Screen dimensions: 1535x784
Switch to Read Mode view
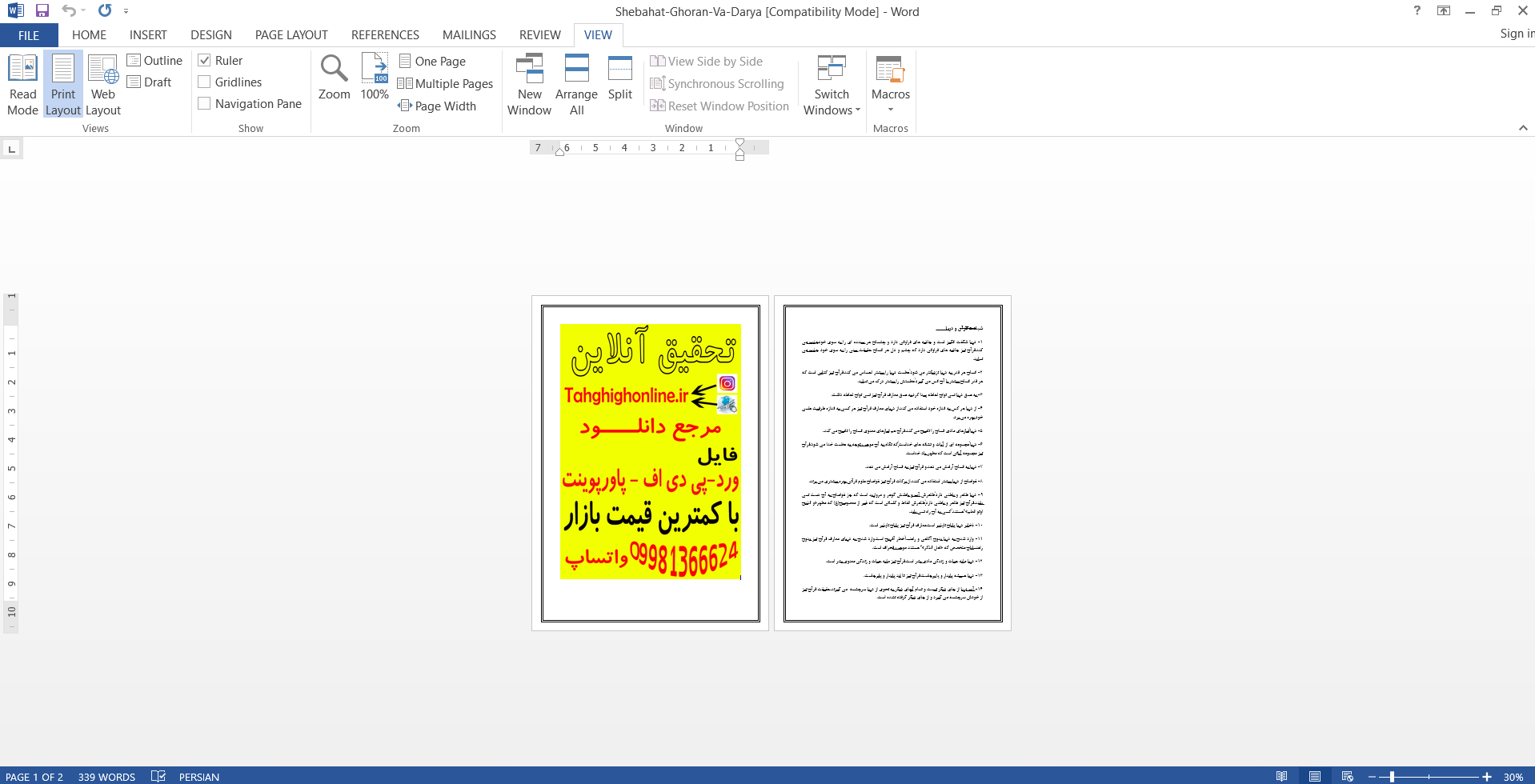click(x=23, y=85)
